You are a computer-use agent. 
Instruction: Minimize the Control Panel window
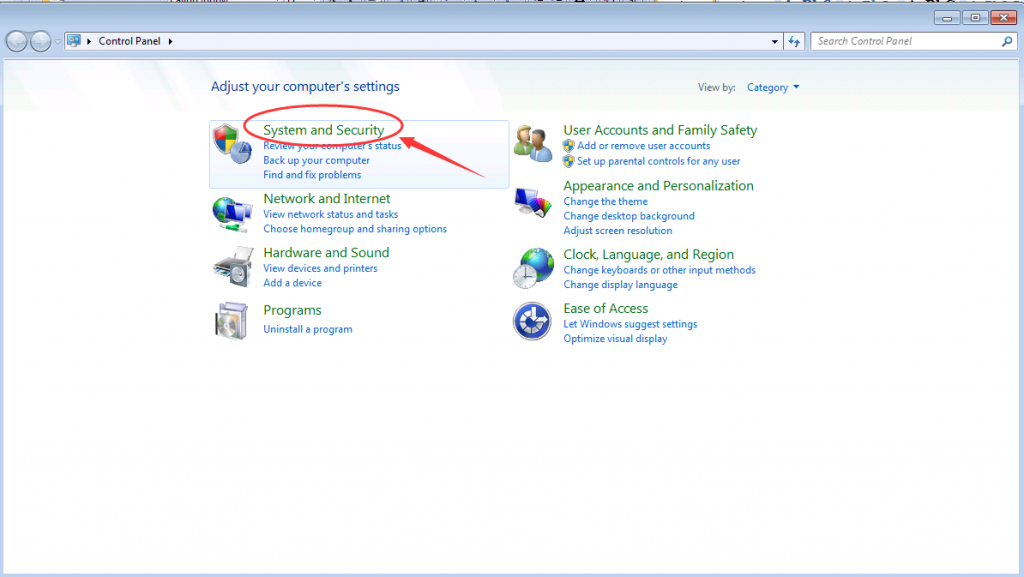947,18
